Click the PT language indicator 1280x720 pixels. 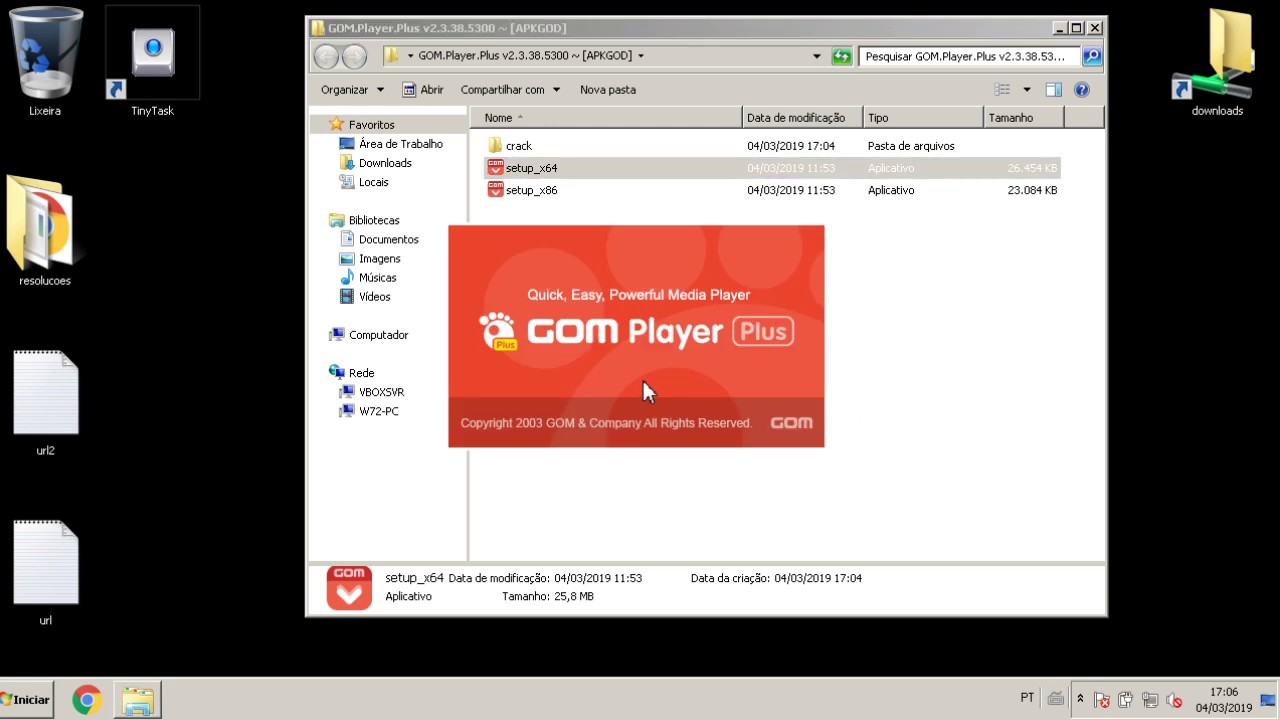1027,698
